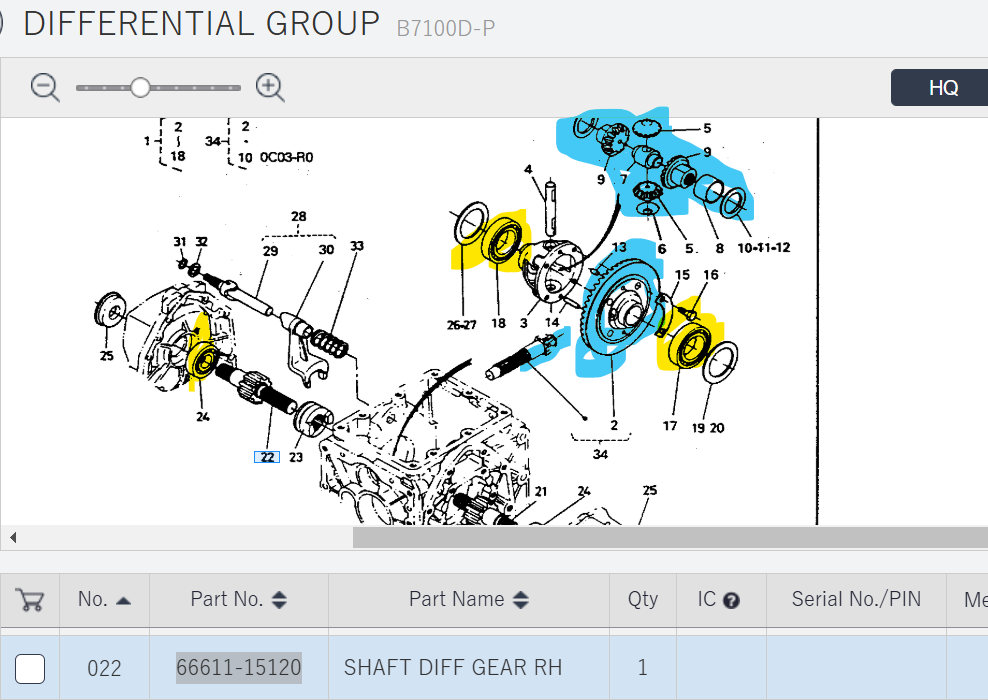Viewport: 988px width, 700px height.
Task: Select highlighted callout 22 in diagram
Action: 266,457
